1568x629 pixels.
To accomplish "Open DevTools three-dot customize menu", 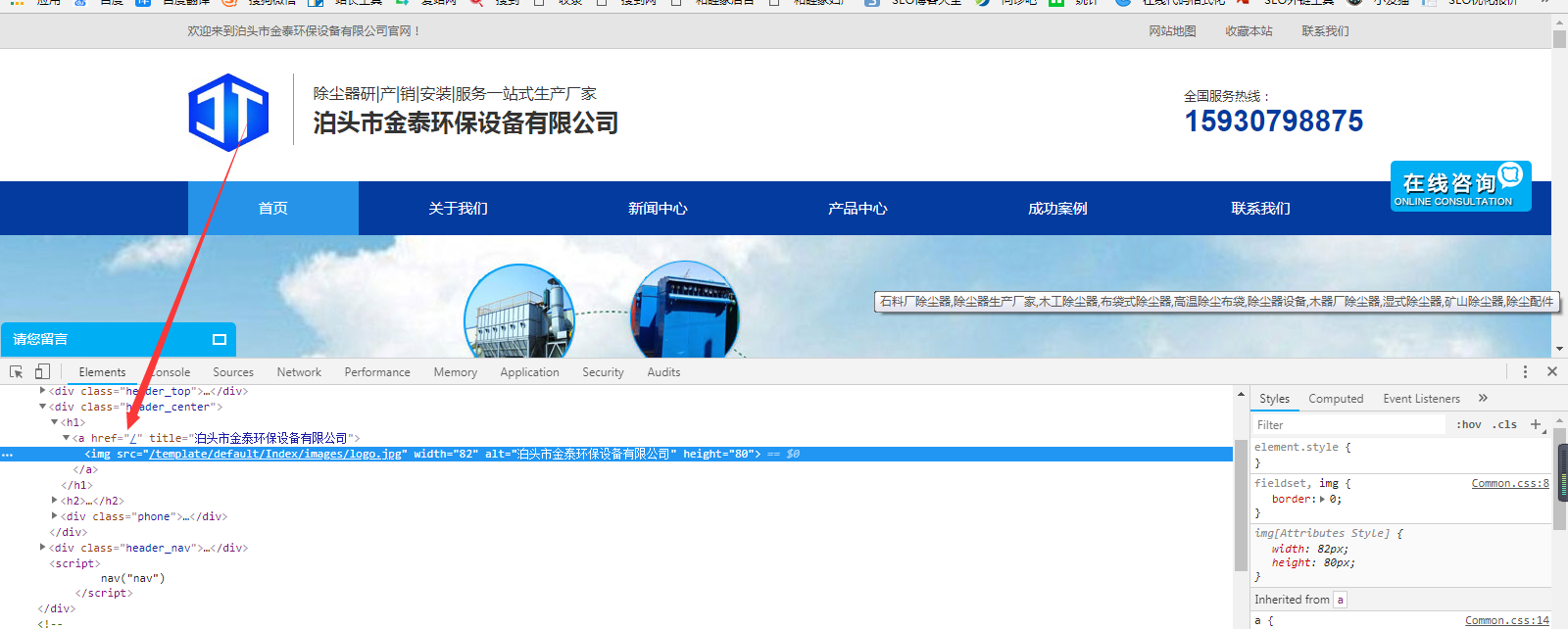I will 1525,372.
